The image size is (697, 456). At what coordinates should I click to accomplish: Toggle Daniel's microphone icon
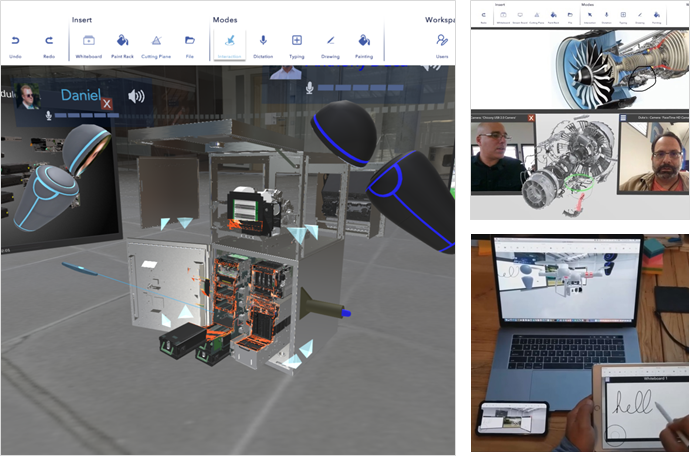[49, 116]
